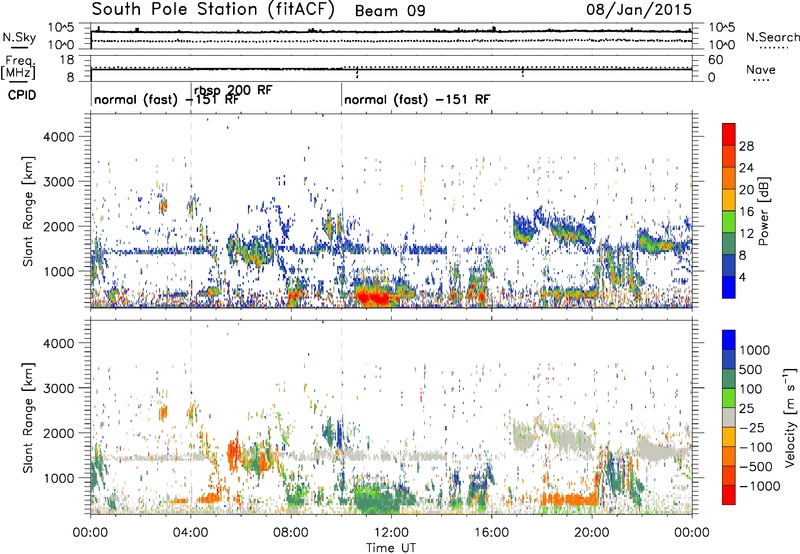Click the '12:00' time axis label
This screenshot has height=554, width=800.
point(391,533)
